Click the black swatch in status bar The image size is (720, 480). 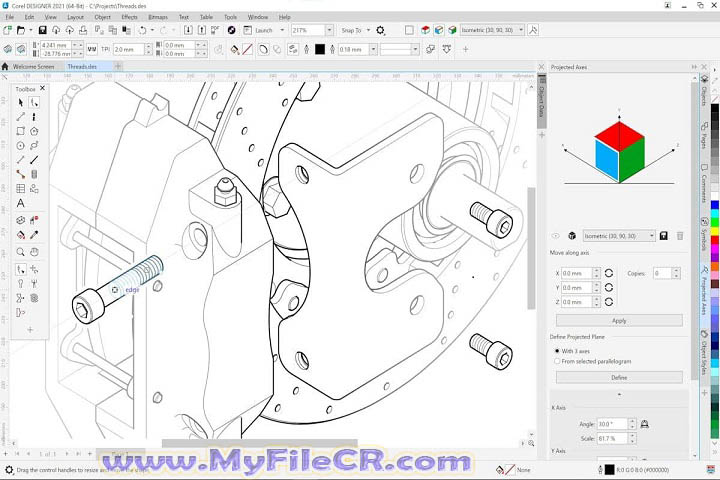pos(609,470)
